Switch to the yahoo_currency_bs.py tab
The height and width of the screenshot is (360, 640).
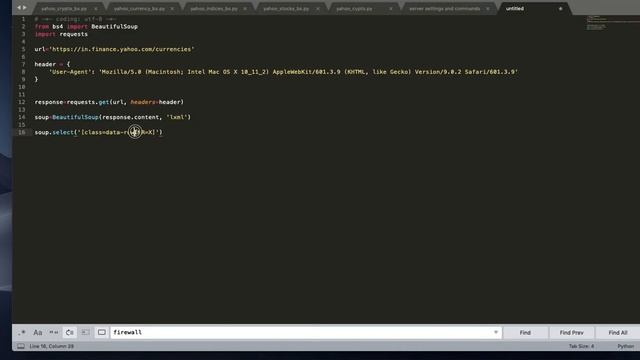(140, 9)
